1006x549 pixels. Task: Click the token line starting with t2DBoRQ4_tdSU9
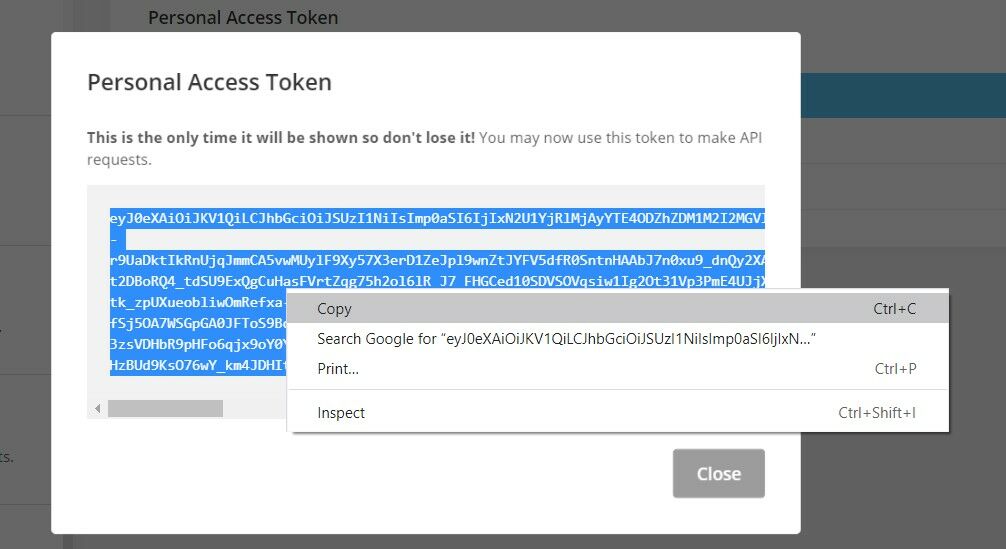(437, 281)
